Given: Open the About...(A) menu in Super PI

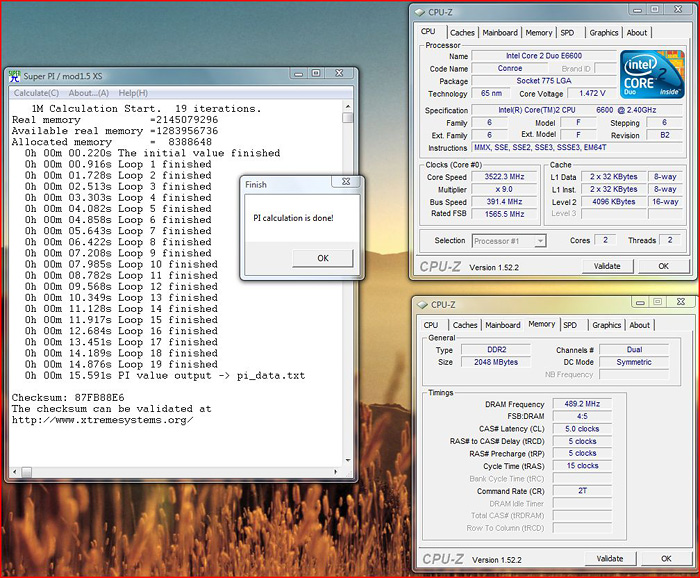Looking at the screenshot, I should (89, 92).
